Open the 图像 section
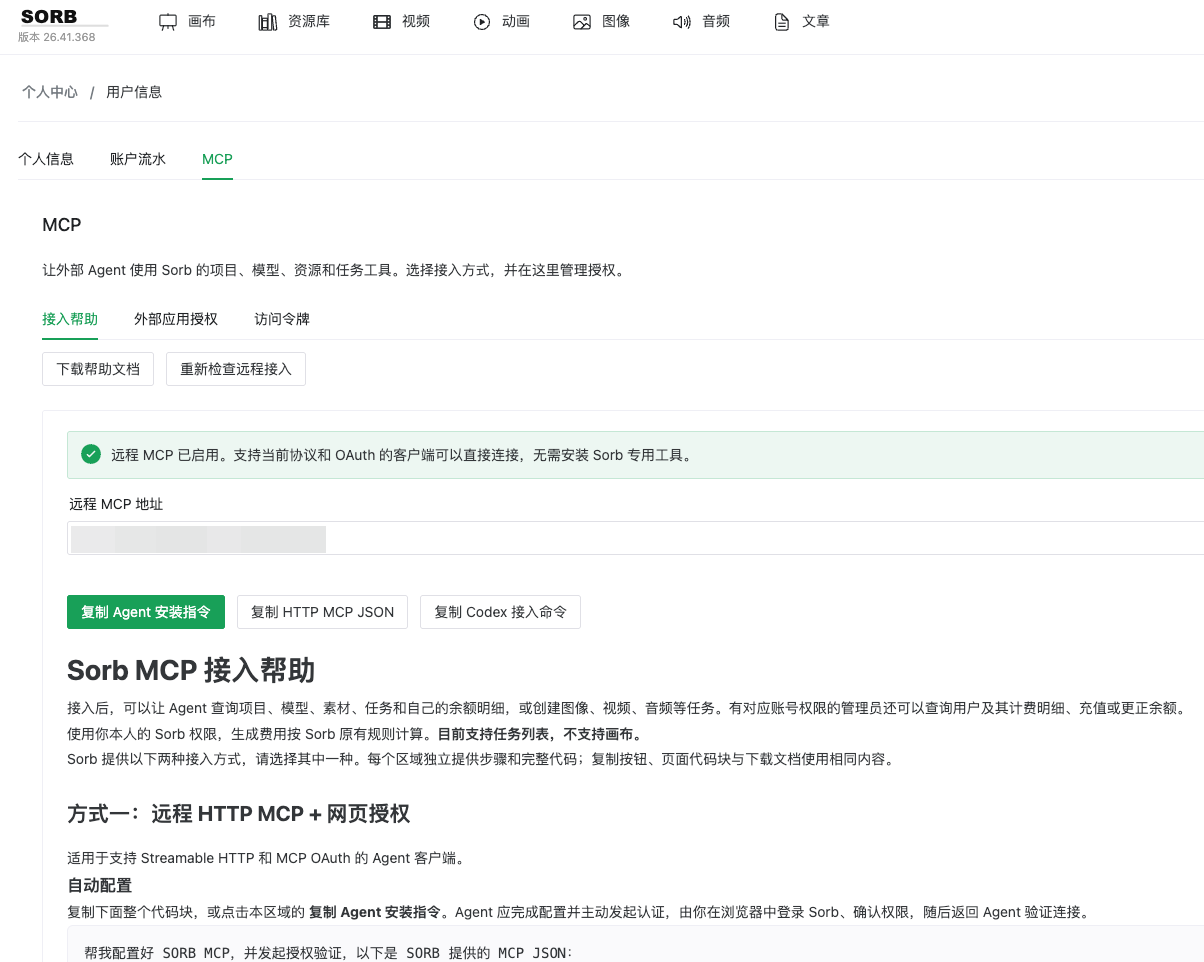This screenshot has width=1204, height=962. click(x=602, y=22)
